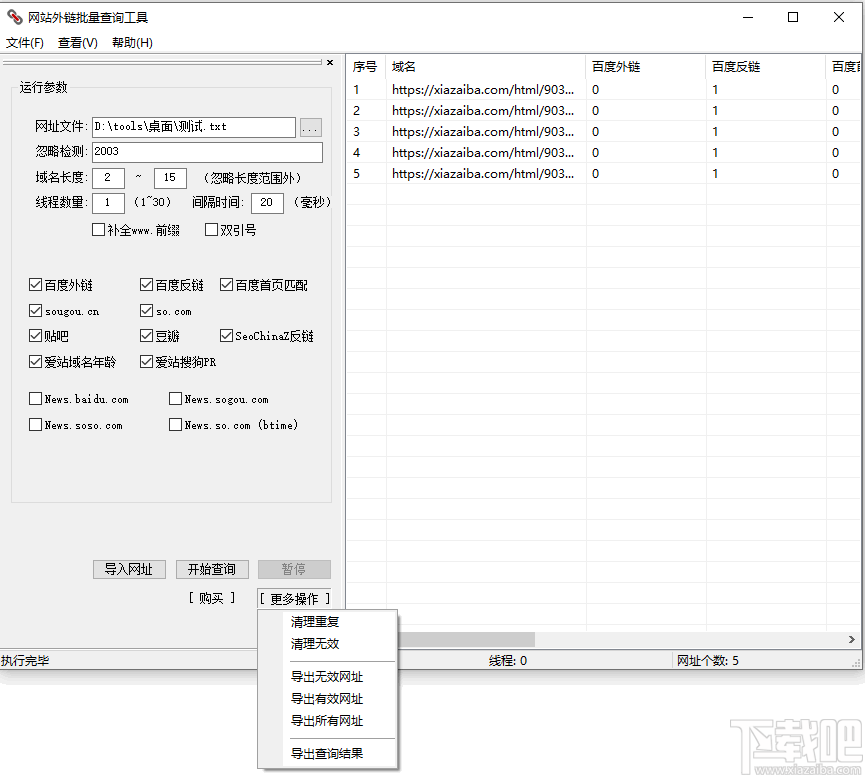Uncheck the 百度首页匹配 option
The height and width of the screenshot is (775, 865).
point(226,284)
